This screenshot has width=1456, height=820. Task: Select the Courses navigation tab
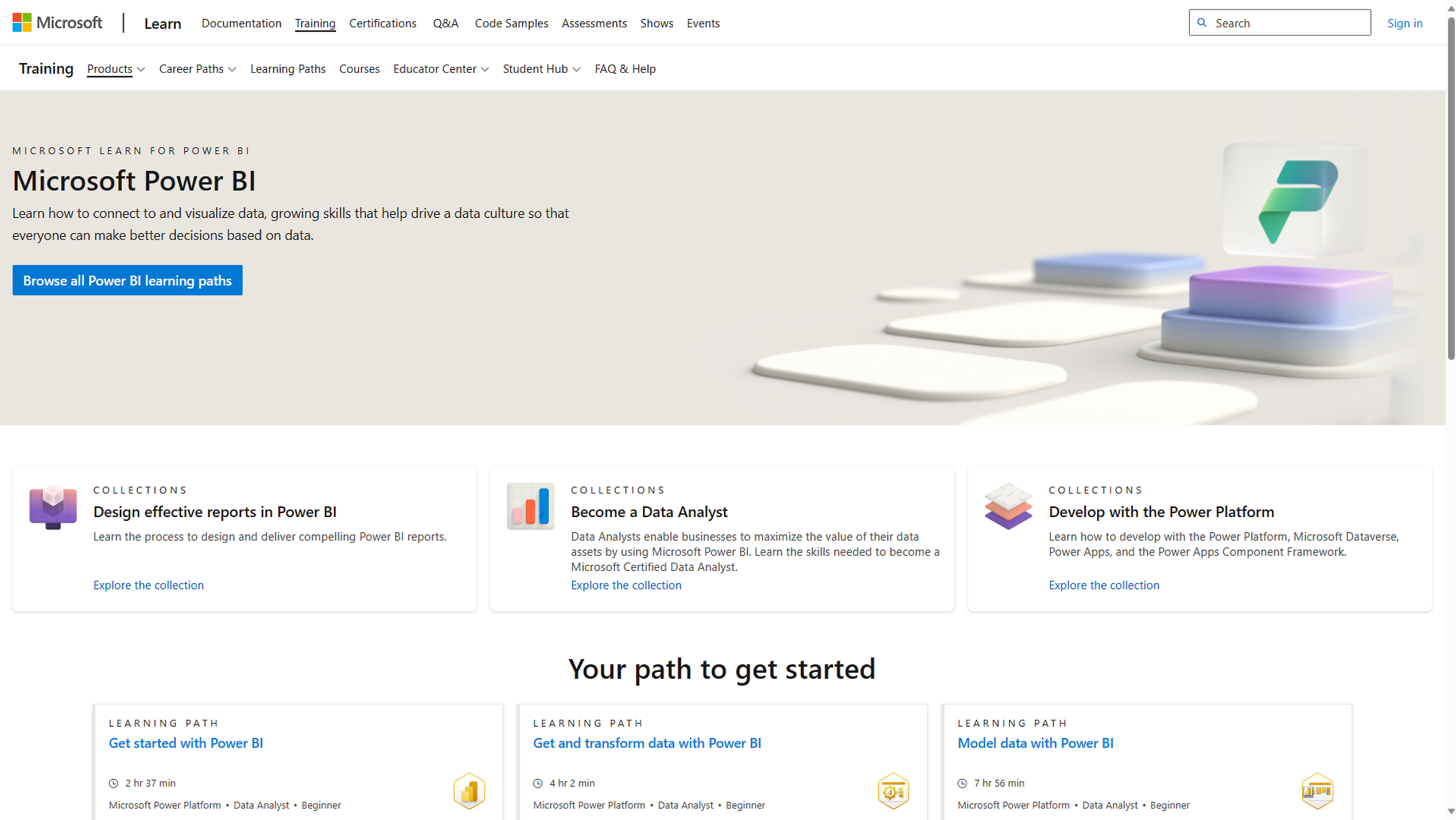point(359,68)
